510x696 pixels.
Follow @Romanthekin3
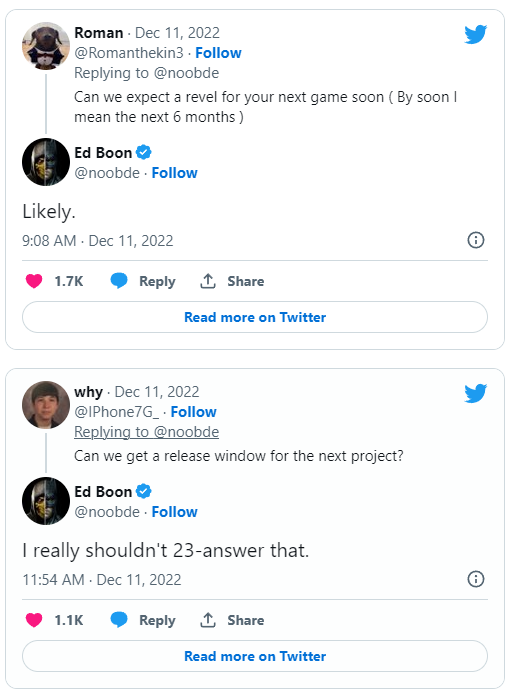point(218,53)
